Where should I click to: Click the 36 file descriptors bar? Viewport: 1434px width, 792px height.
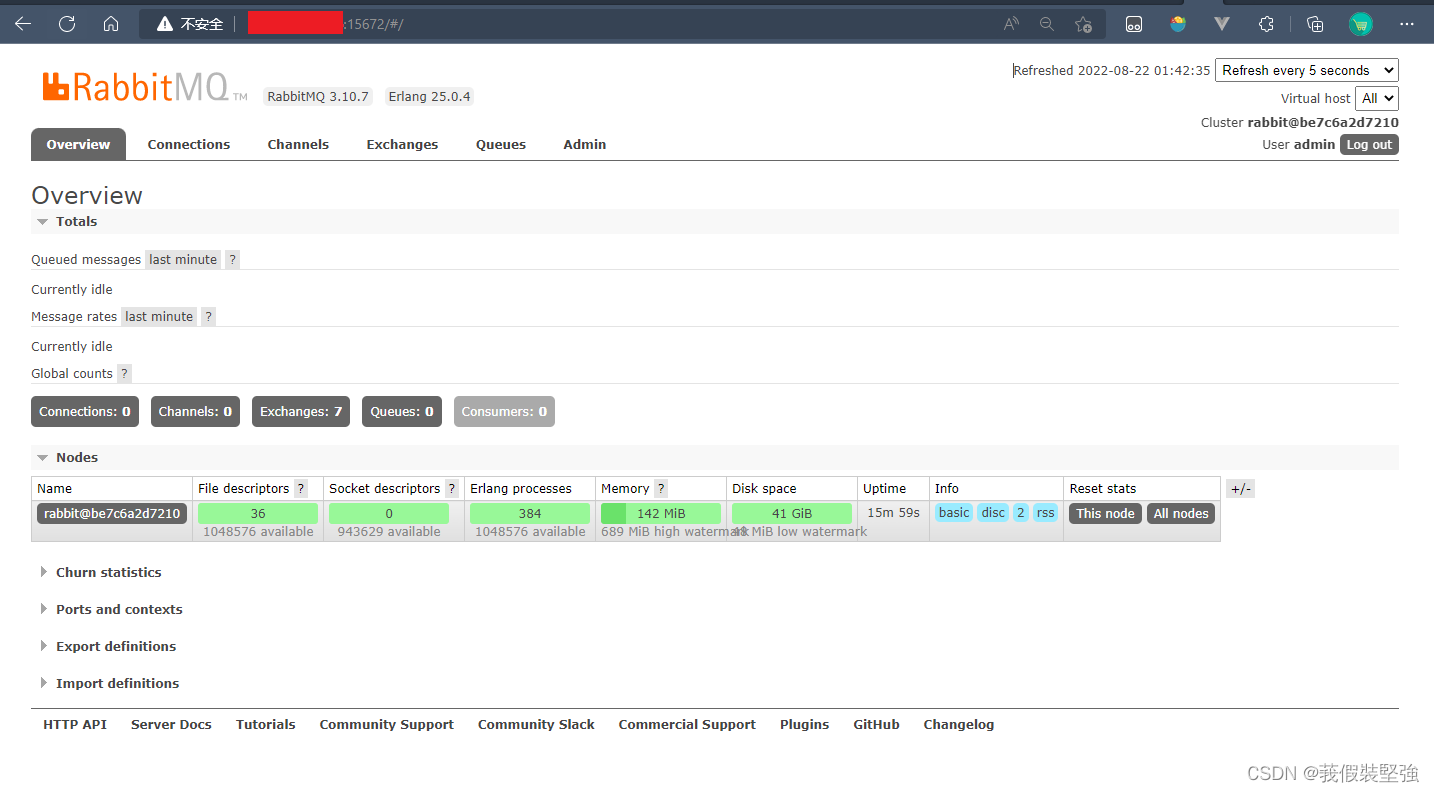[258, 513]
